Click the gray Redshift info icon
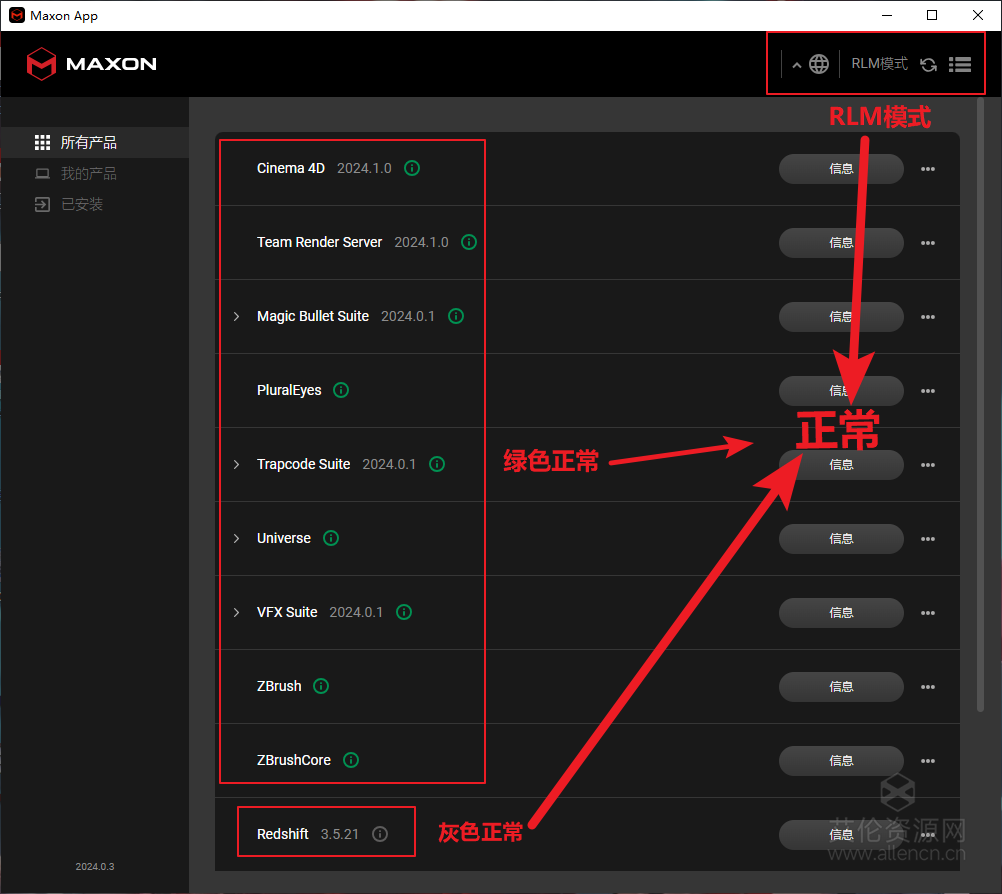The width and height of the screenshot is (1002, 894). coord(380,834)
